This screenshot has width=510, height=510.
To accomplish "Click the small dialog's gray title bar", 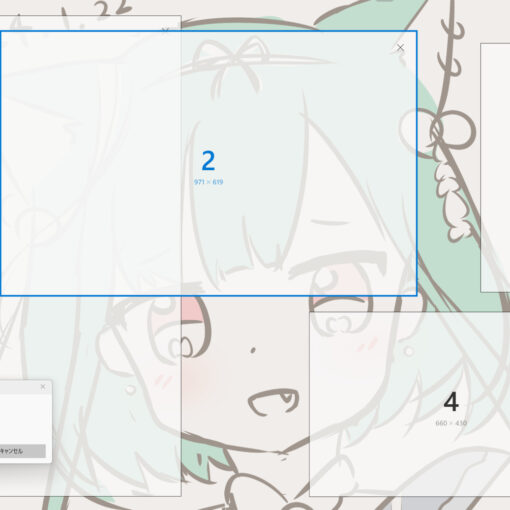I will click(x=20, y=387).
